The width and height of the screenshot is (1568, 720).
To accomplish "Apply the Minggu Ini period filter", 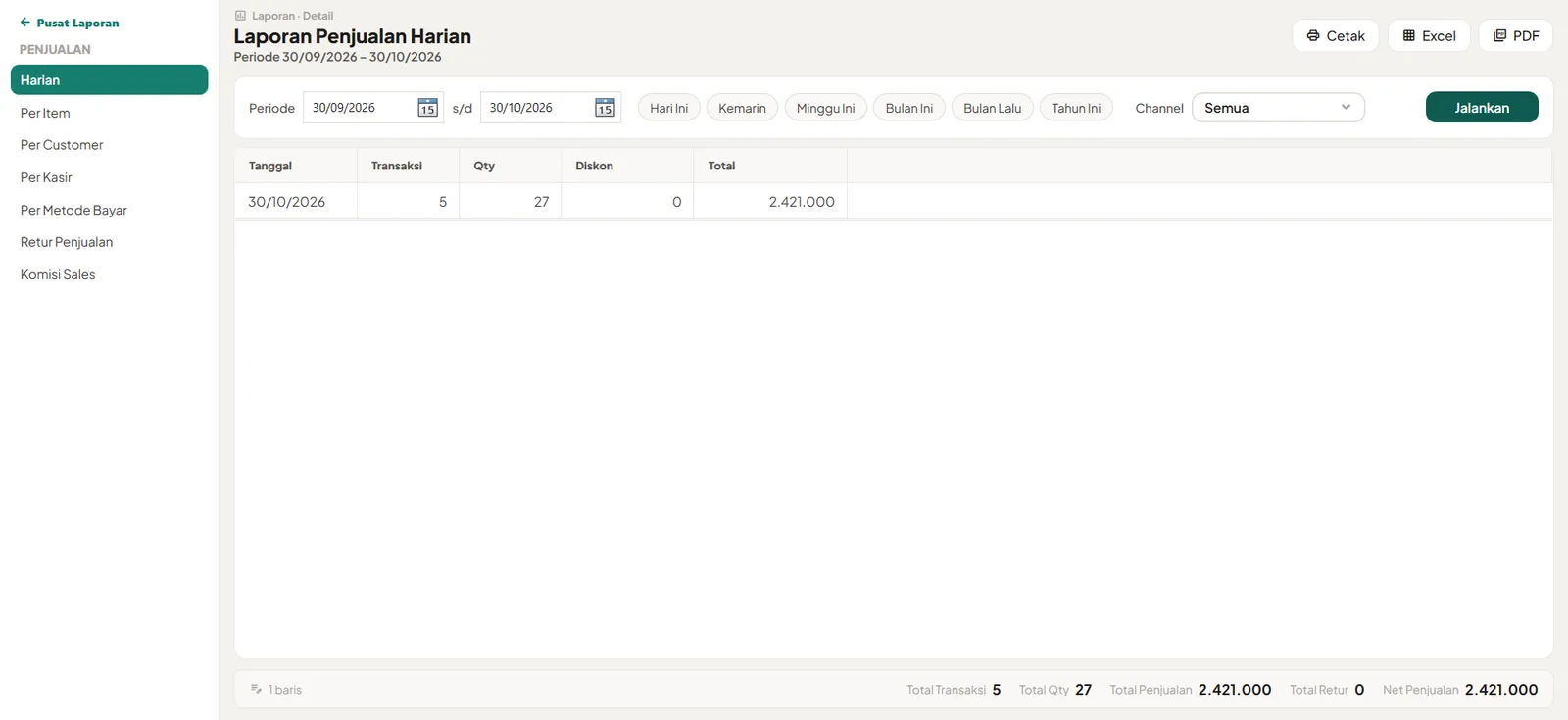I will tap(826, 108).
